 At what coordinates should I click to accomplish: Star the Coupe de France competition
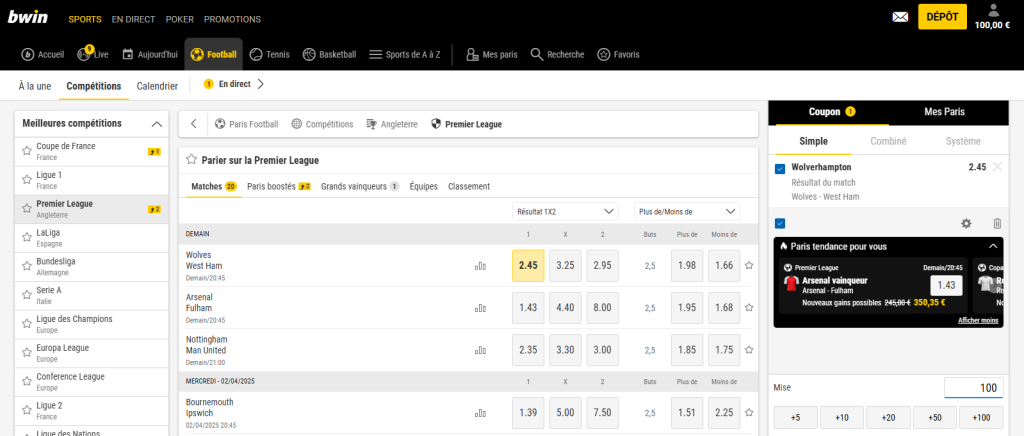pyautogui.click(x=27, y=151)
